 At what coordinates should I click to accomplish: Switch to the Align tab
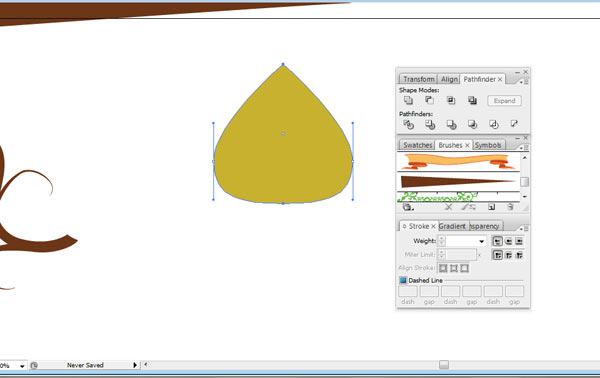(449, 79)
